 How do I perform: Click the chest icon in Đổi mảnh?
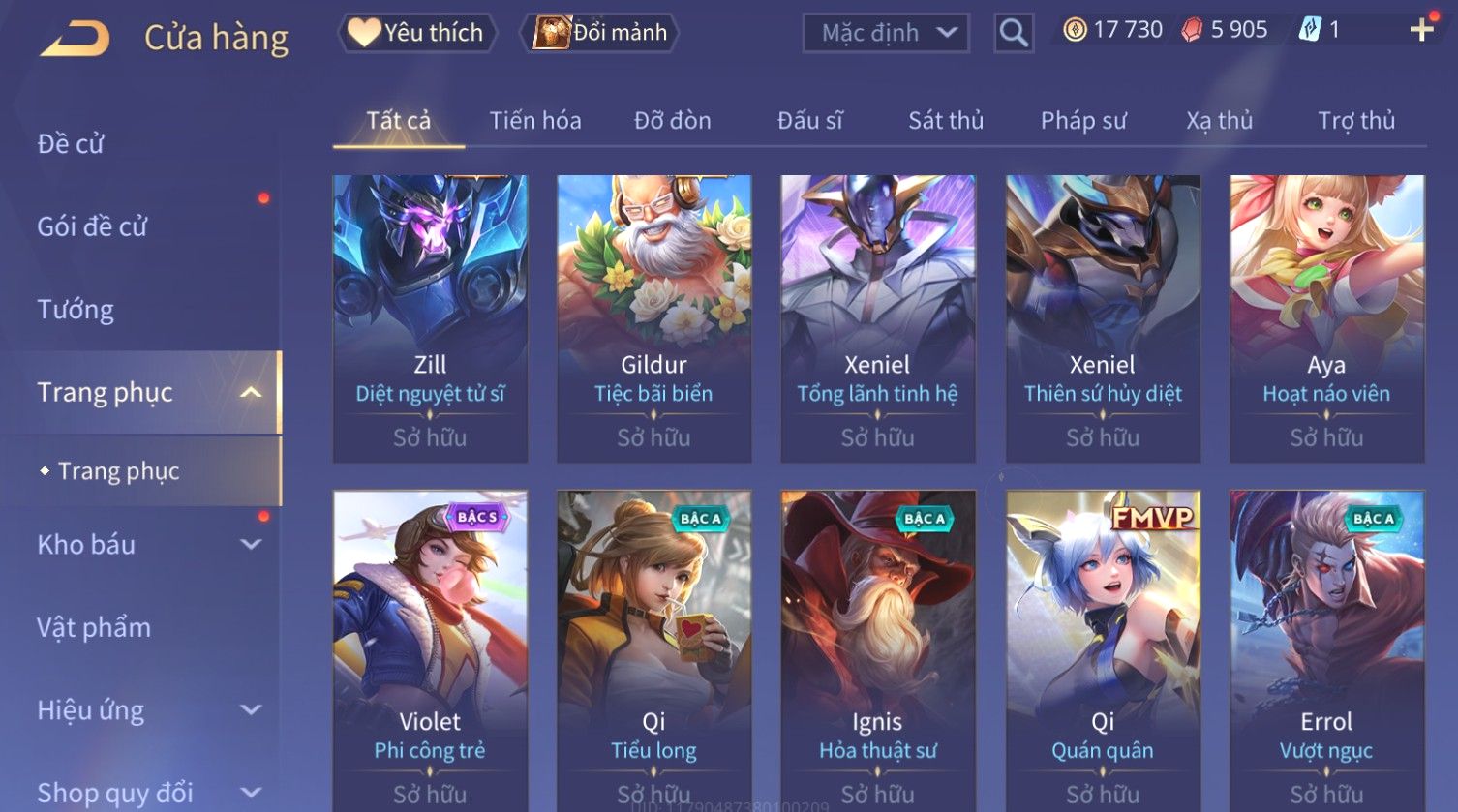(x=552, y=32)
